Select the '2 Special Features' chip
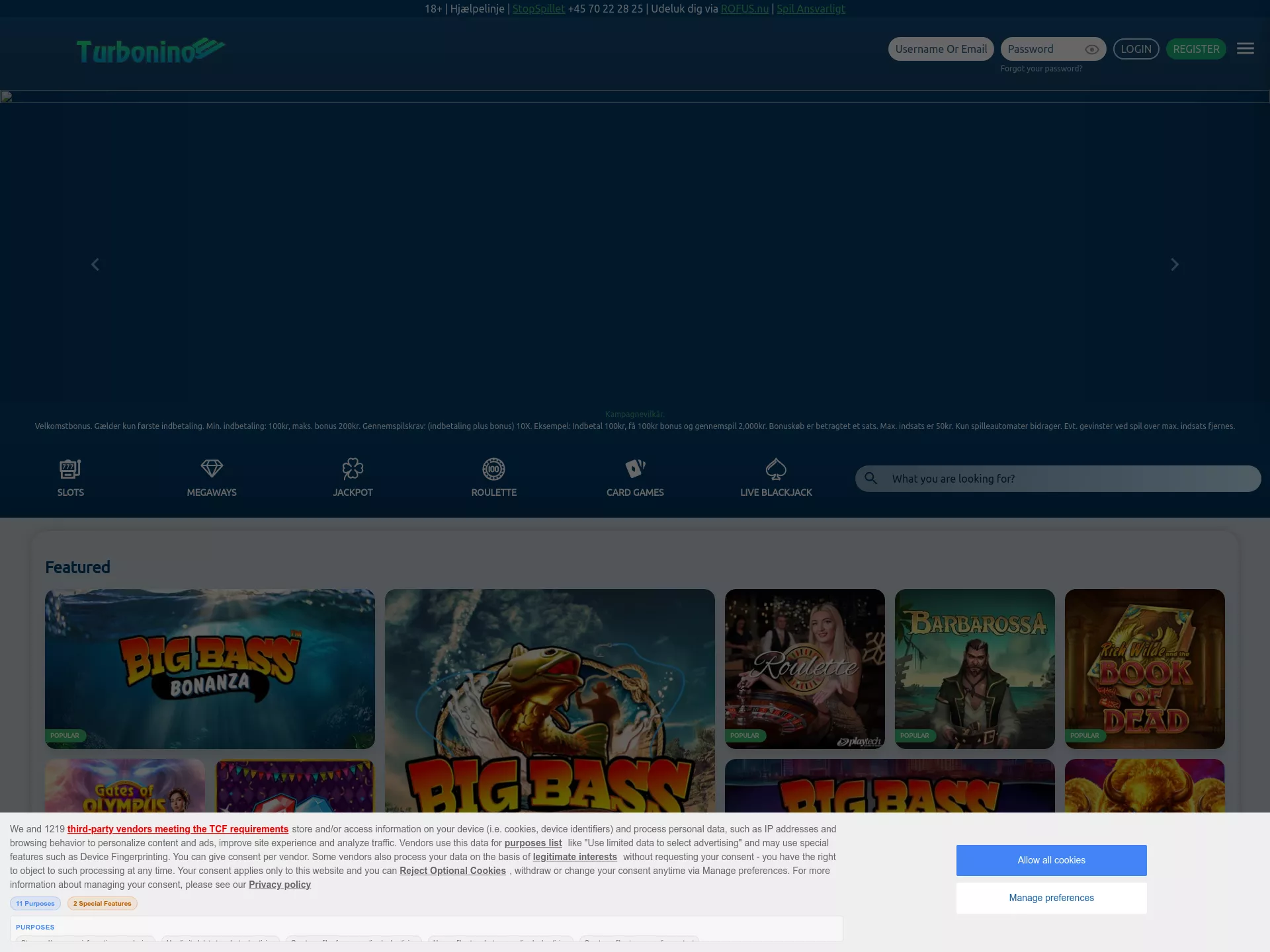 [x=103, y=903]
